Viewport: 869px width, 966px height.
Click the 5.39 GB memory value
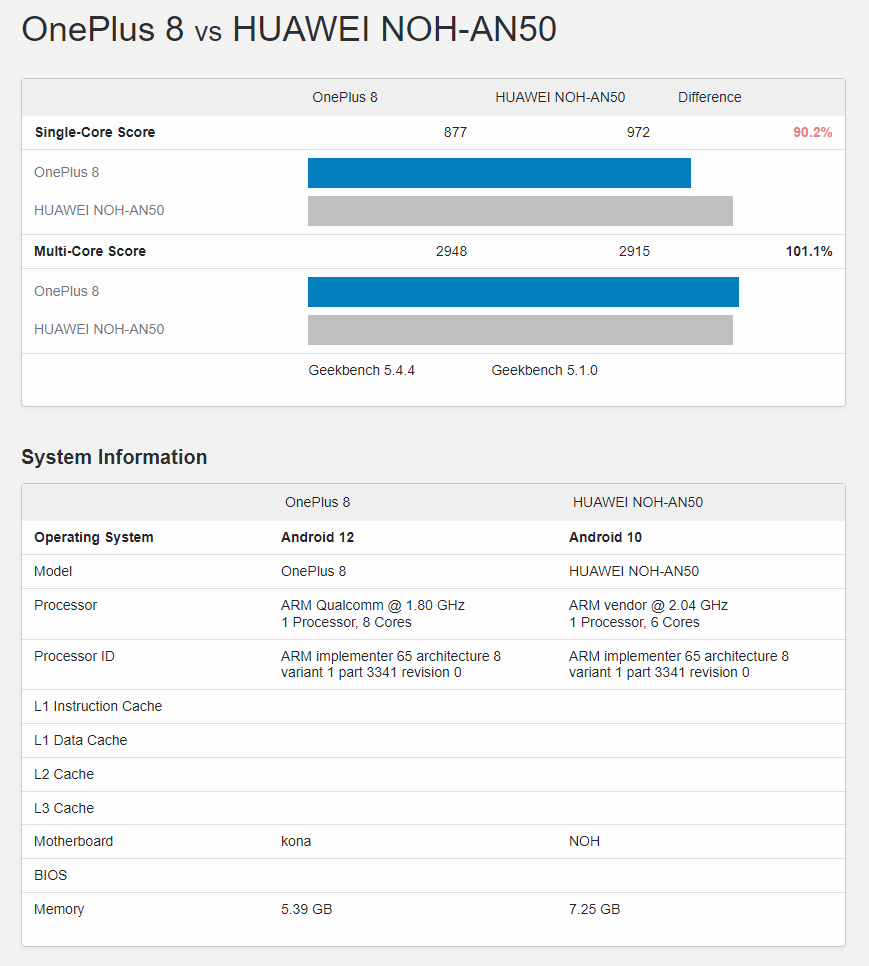click(x=306, y=909)
